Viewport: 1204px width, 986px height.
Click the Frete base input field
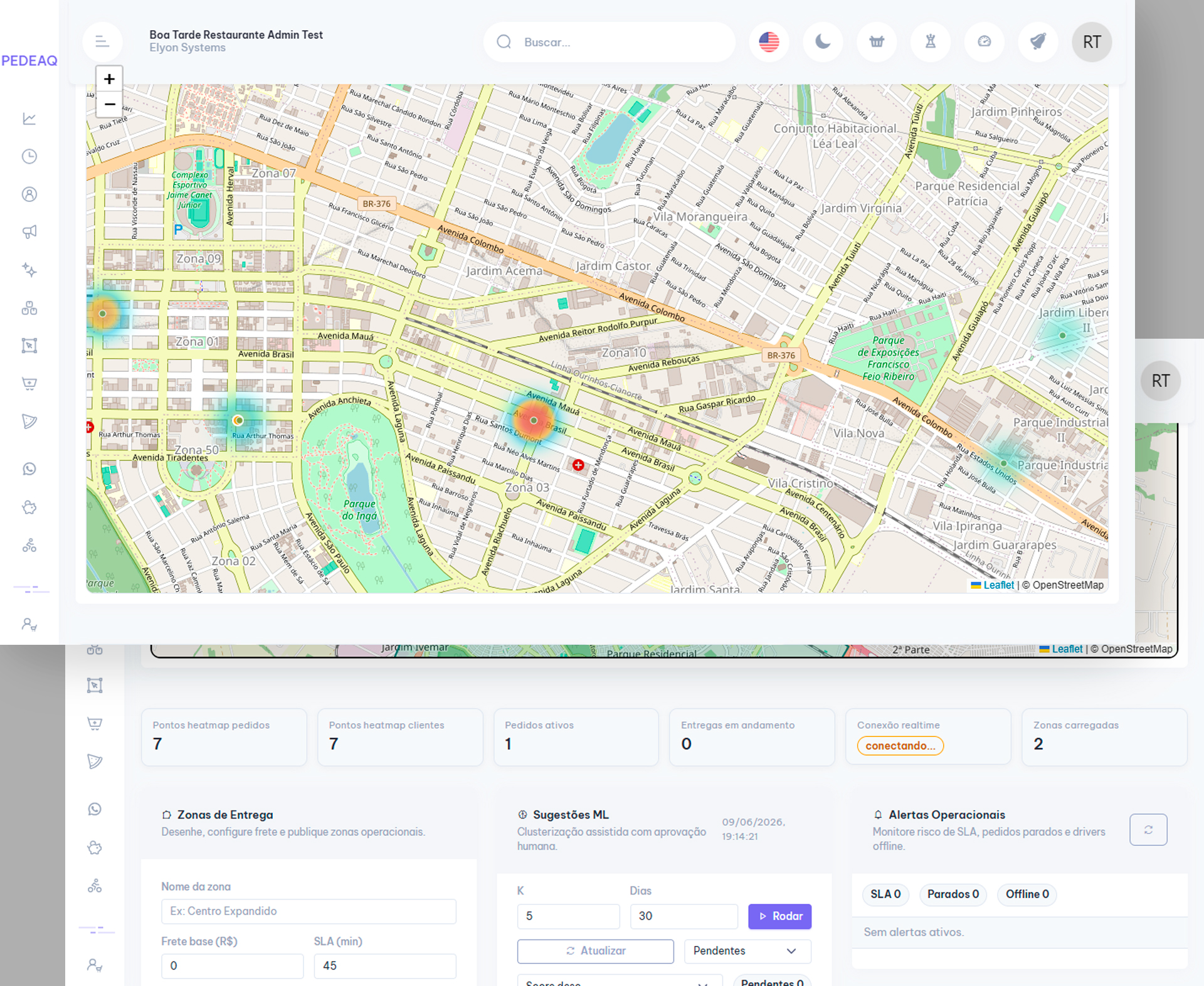pyautogui.click(x=232, y=966)
